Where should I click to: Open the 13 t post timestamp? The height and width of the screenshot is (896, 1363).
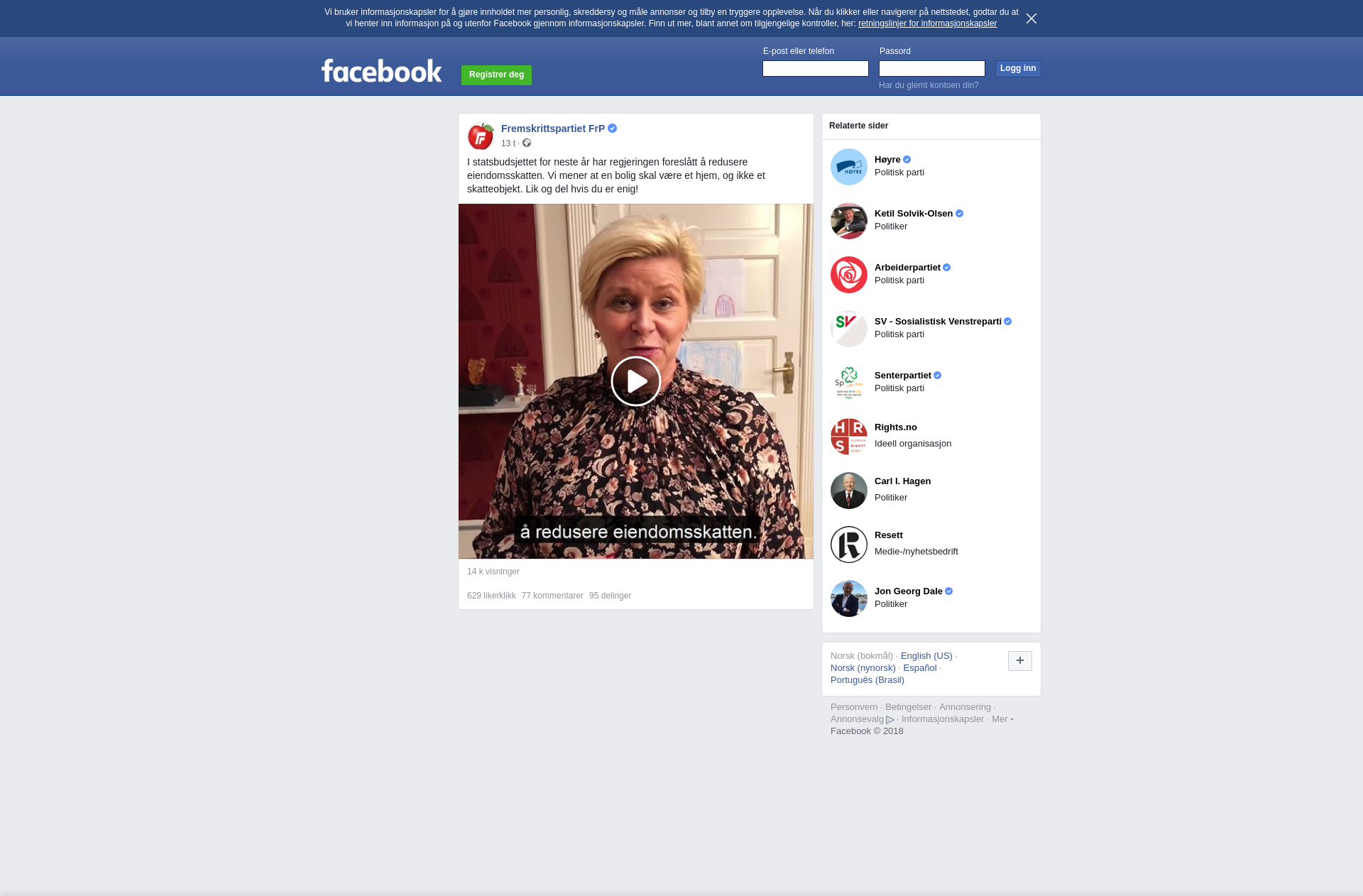[508, 143]
